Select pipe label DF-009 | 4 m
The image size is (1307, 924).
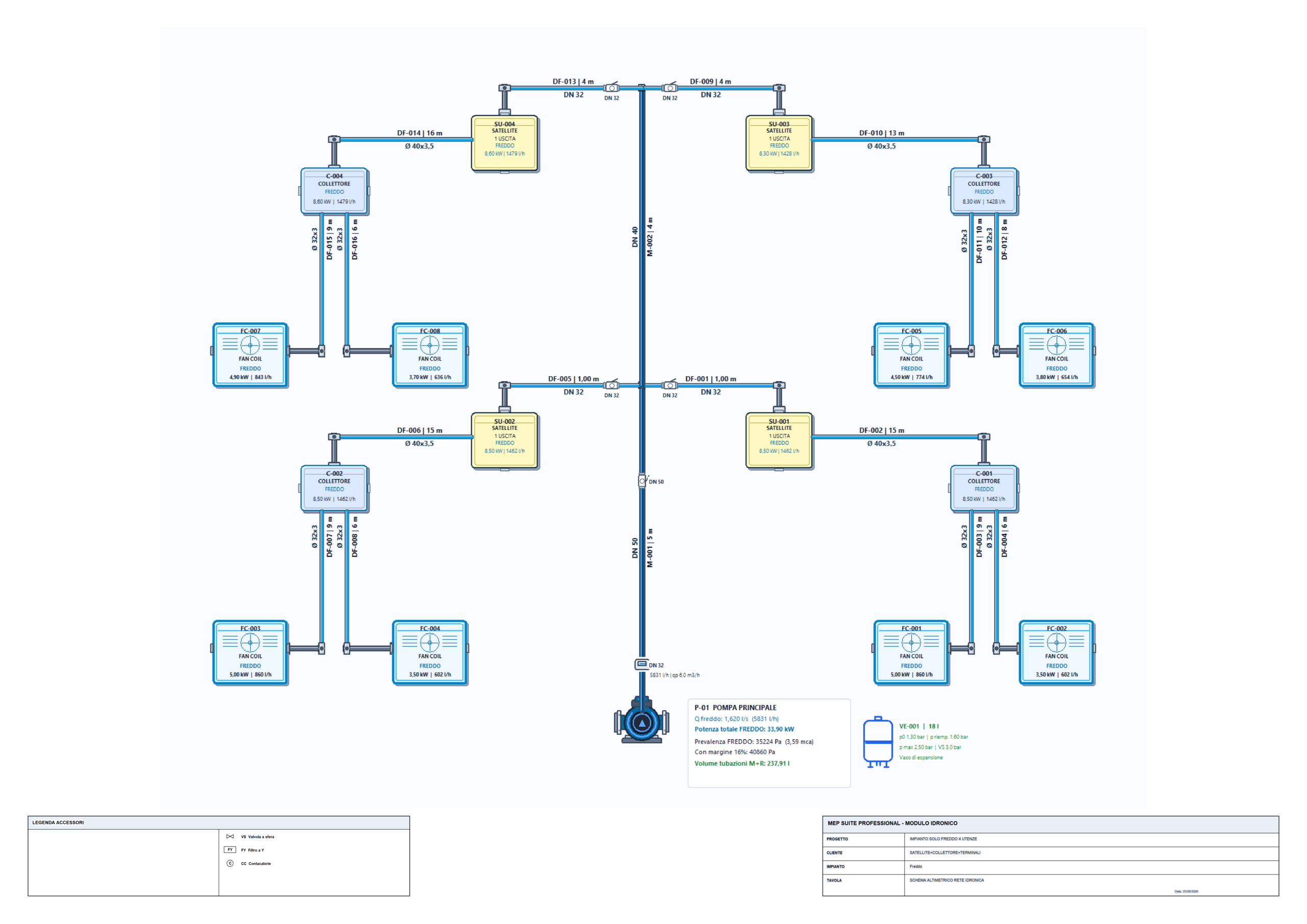pos(710,81)
